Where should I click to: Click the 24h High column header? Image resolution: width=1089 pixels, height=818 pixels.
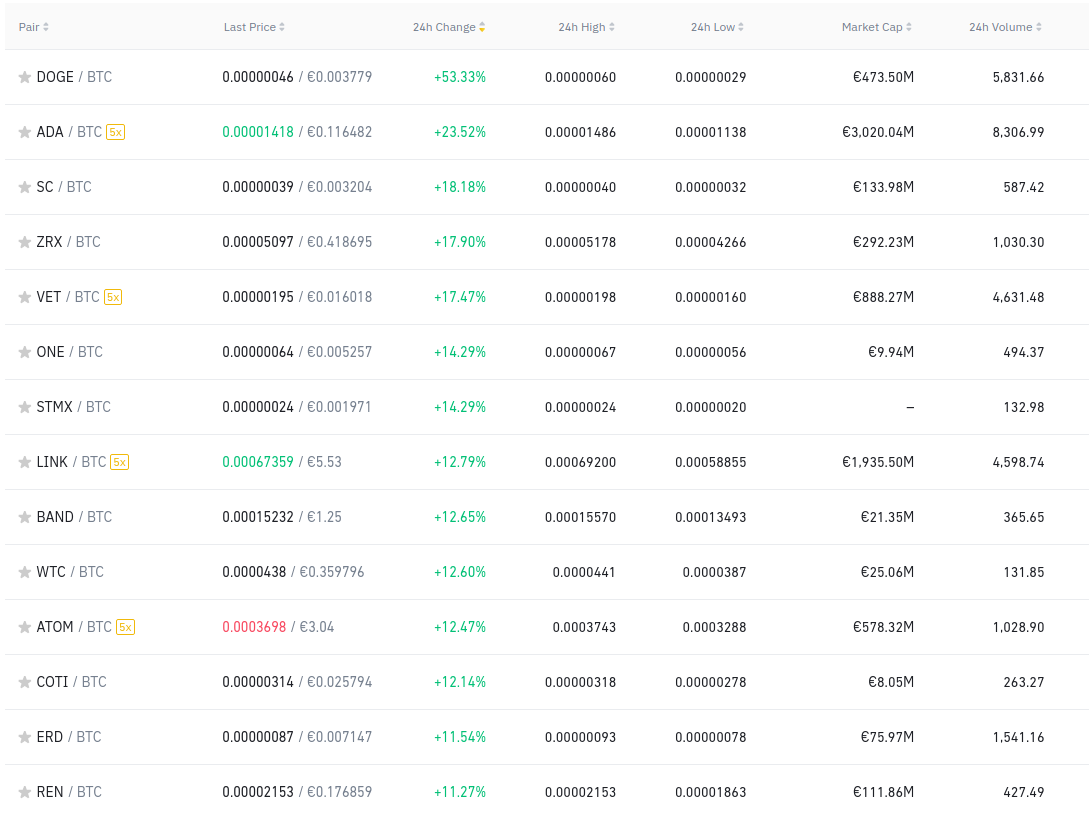(x=584, y=27)
